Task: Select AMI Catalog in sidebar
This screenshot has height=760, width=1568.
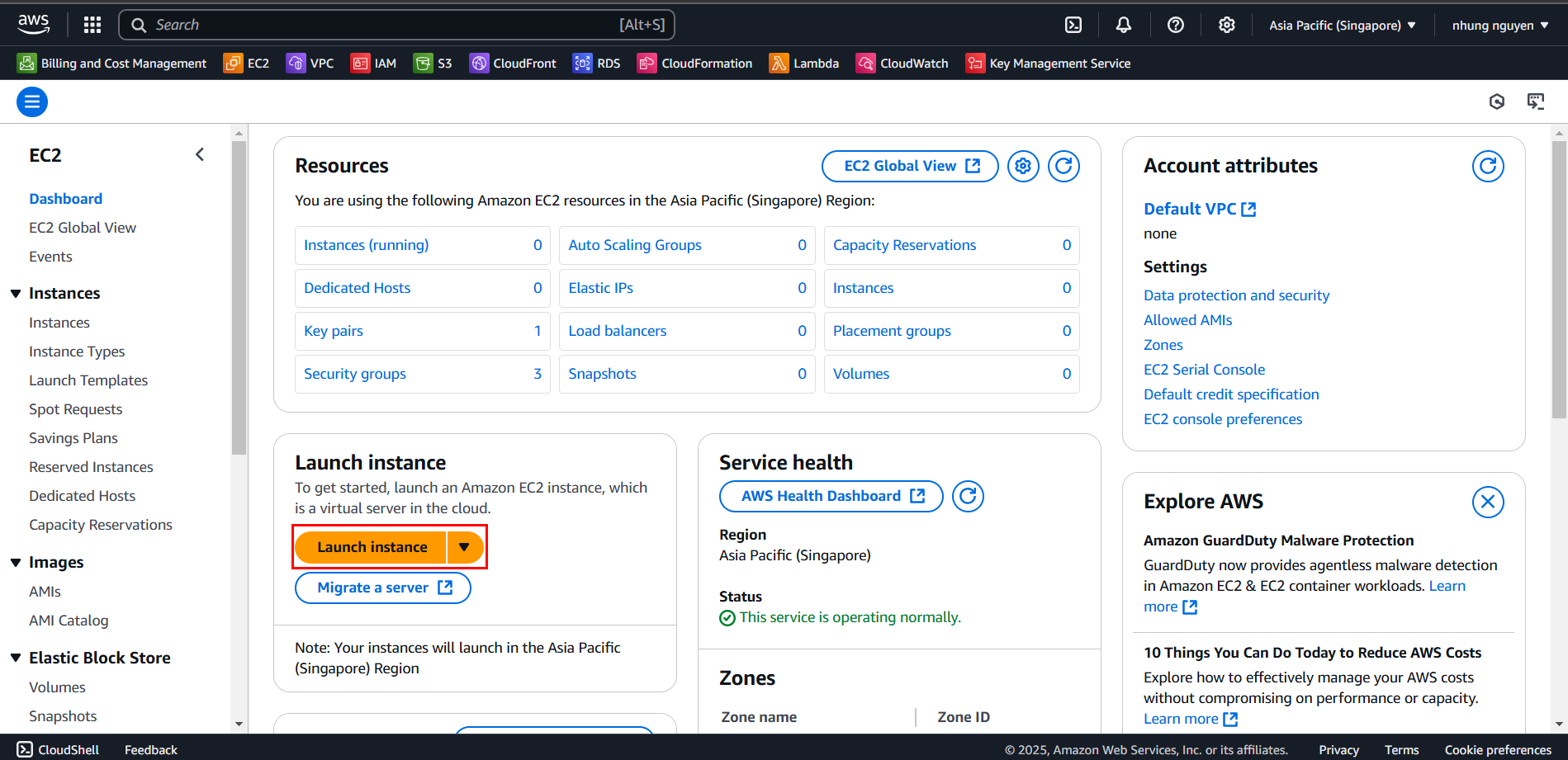Action: tap(69, 621)
